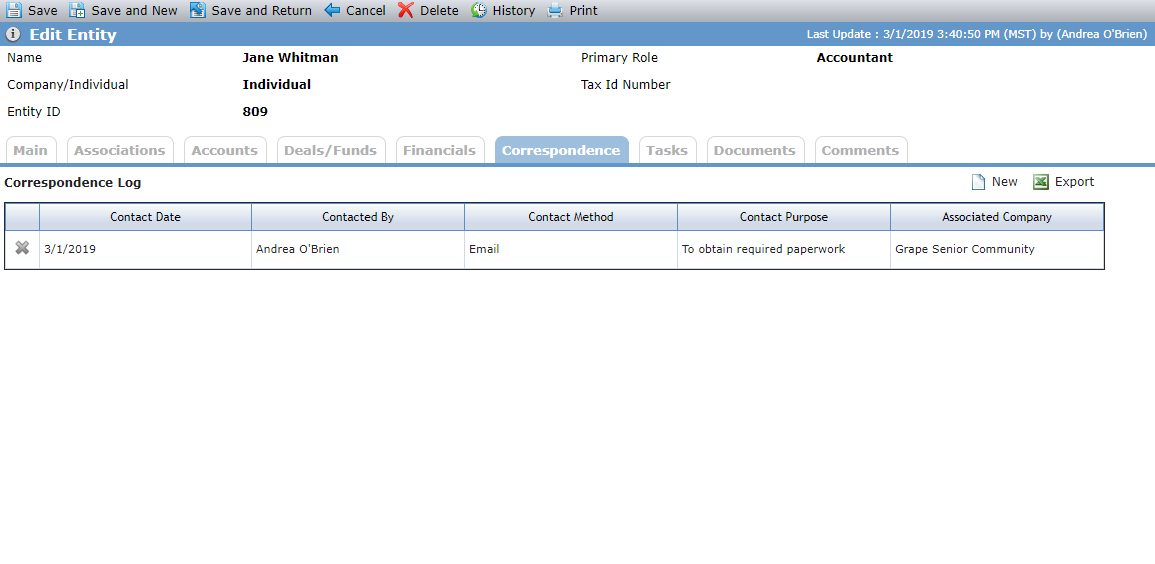Click the Entity ID label
The height and width of the screenshot is (564, 1155).
click(x=34, y=112)
